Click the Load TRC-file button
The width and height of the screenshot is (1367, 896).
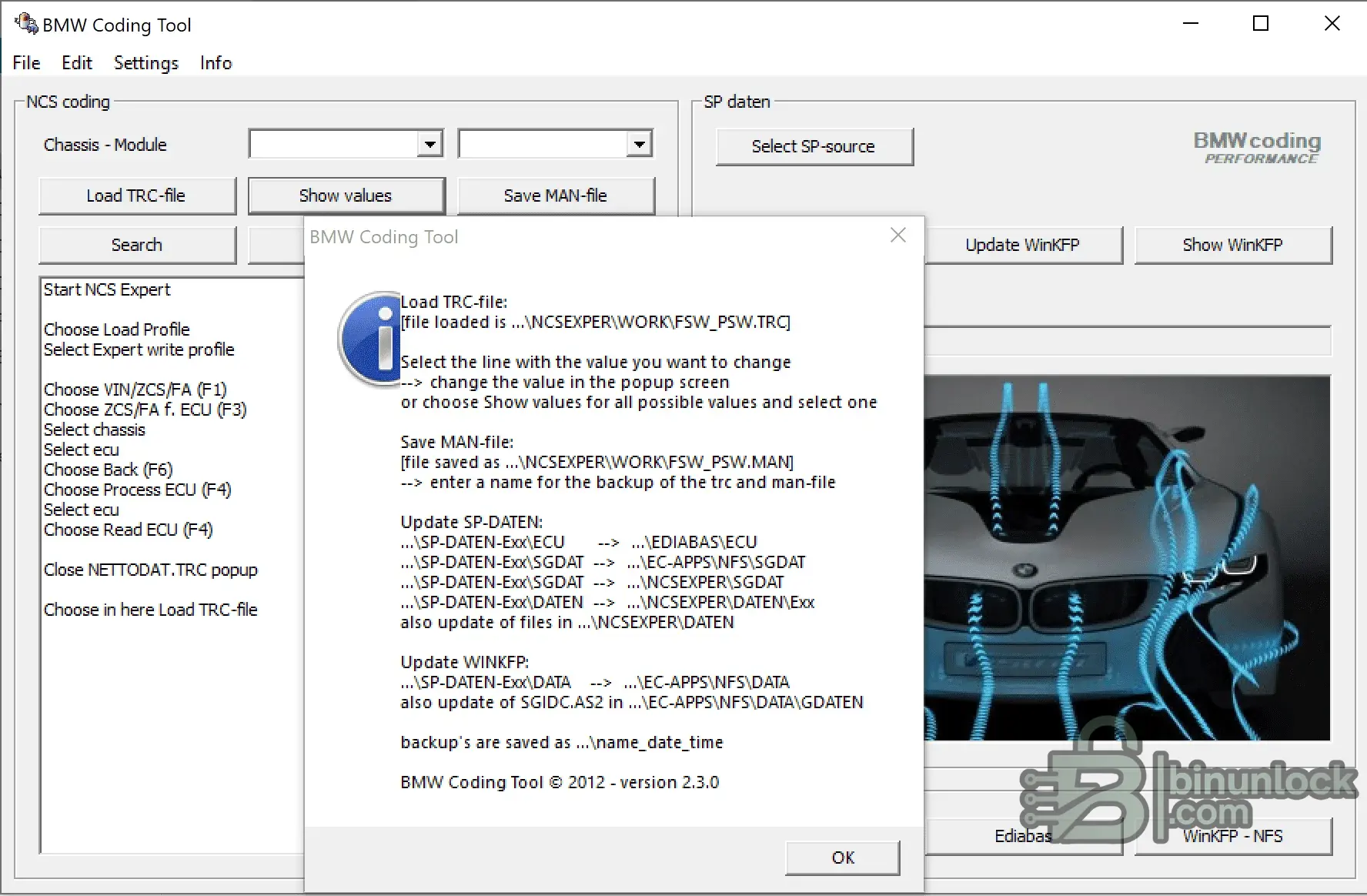[x=136, y=196]
